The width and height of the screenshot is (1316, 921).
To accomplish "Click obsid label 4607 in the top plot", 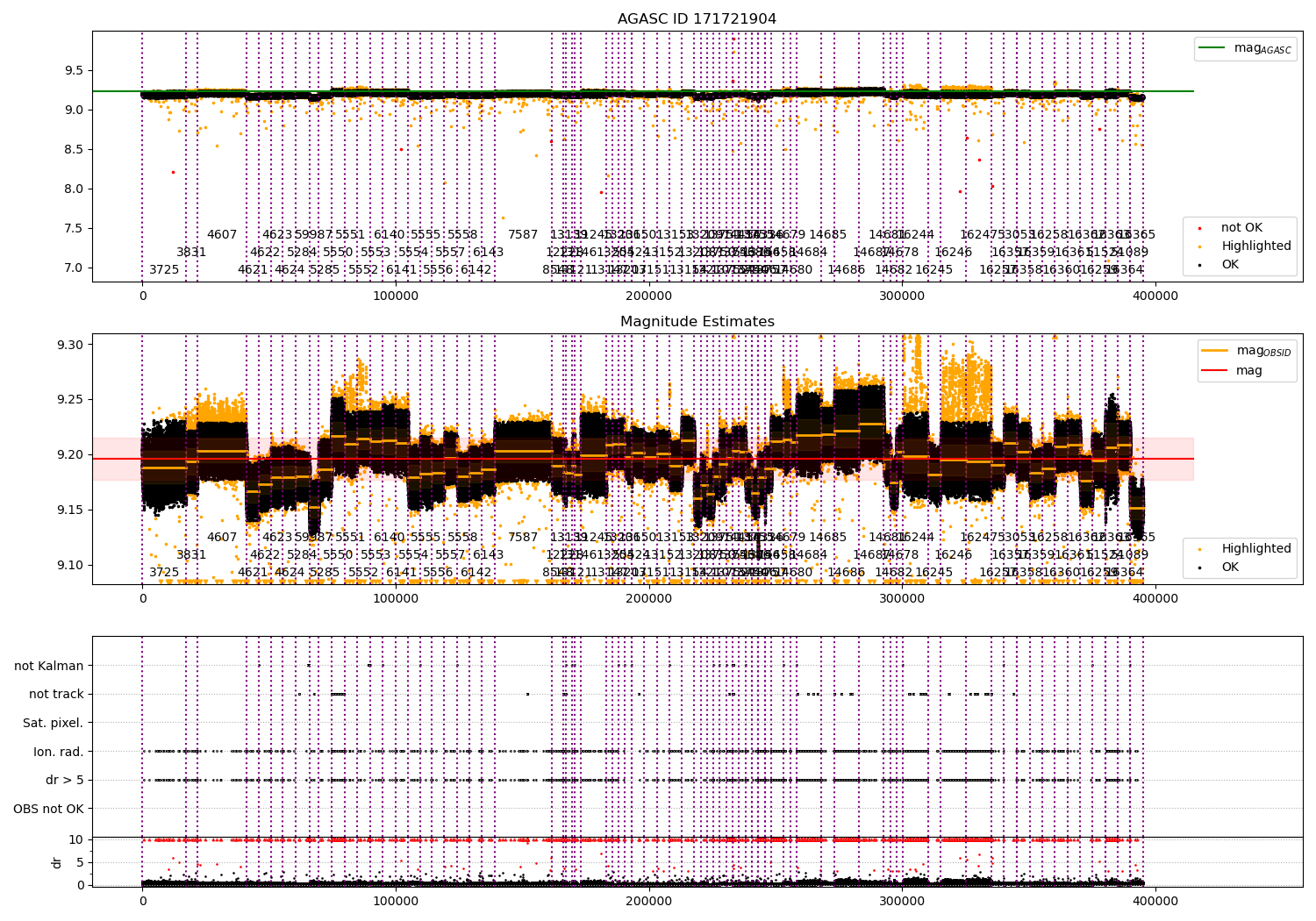I will tap(222, 235).
